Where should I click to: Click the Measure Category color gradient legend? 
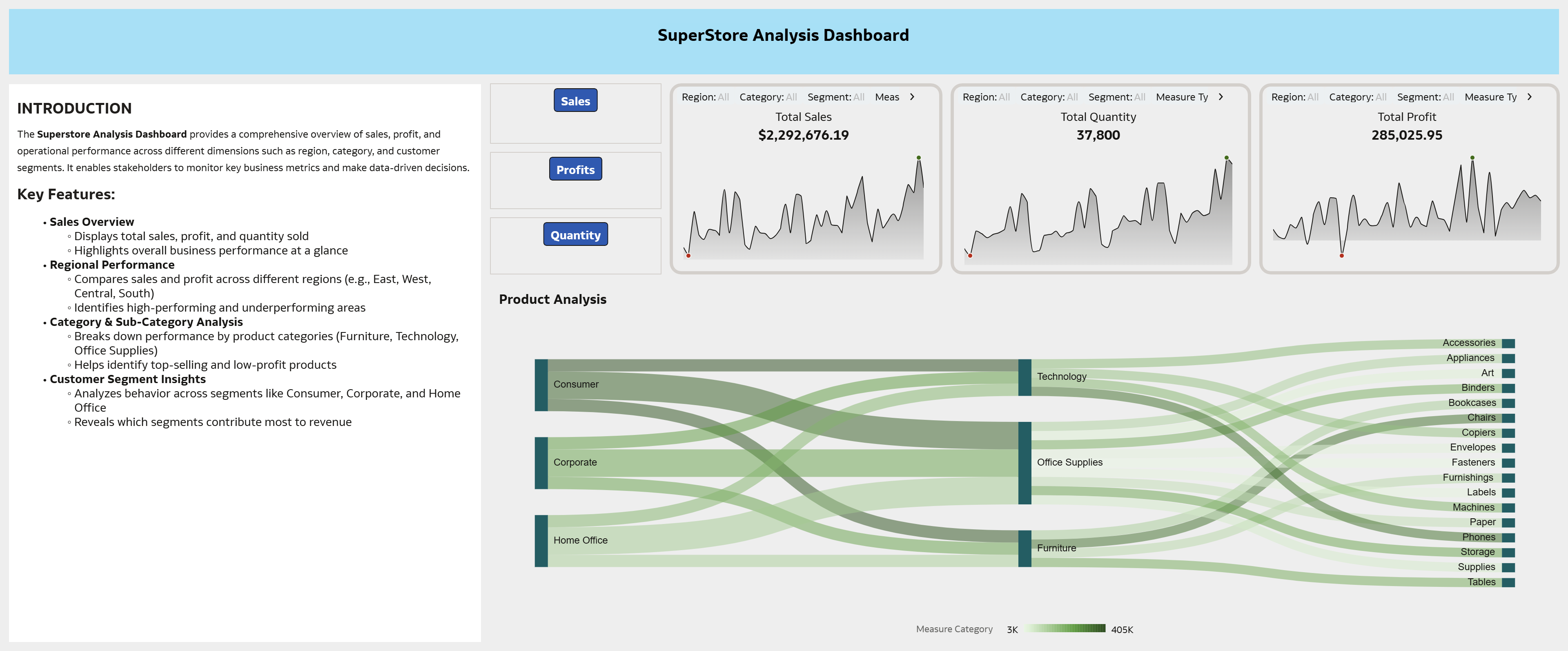[x=1065, y=629]
